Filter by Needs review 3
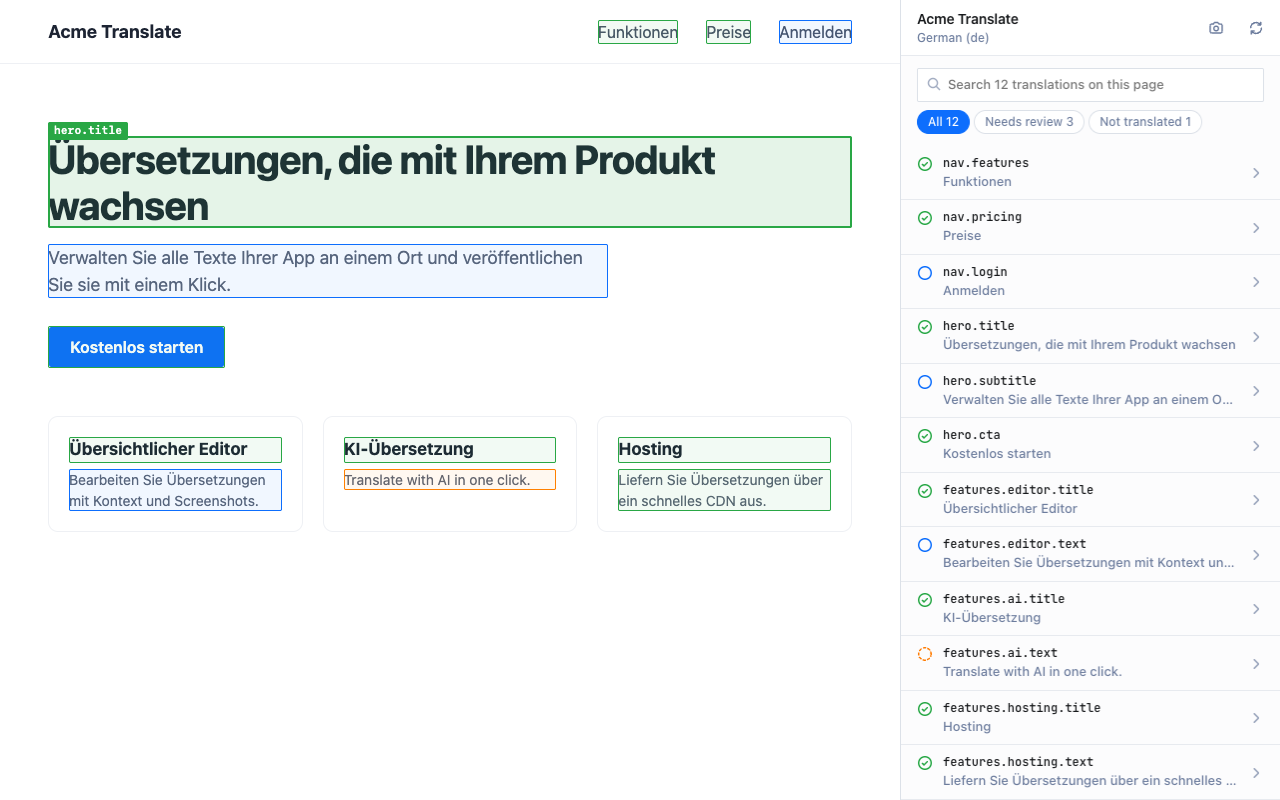This screenshot has width=1280, height=800. pyautogui.click(x=1029, y=122)
